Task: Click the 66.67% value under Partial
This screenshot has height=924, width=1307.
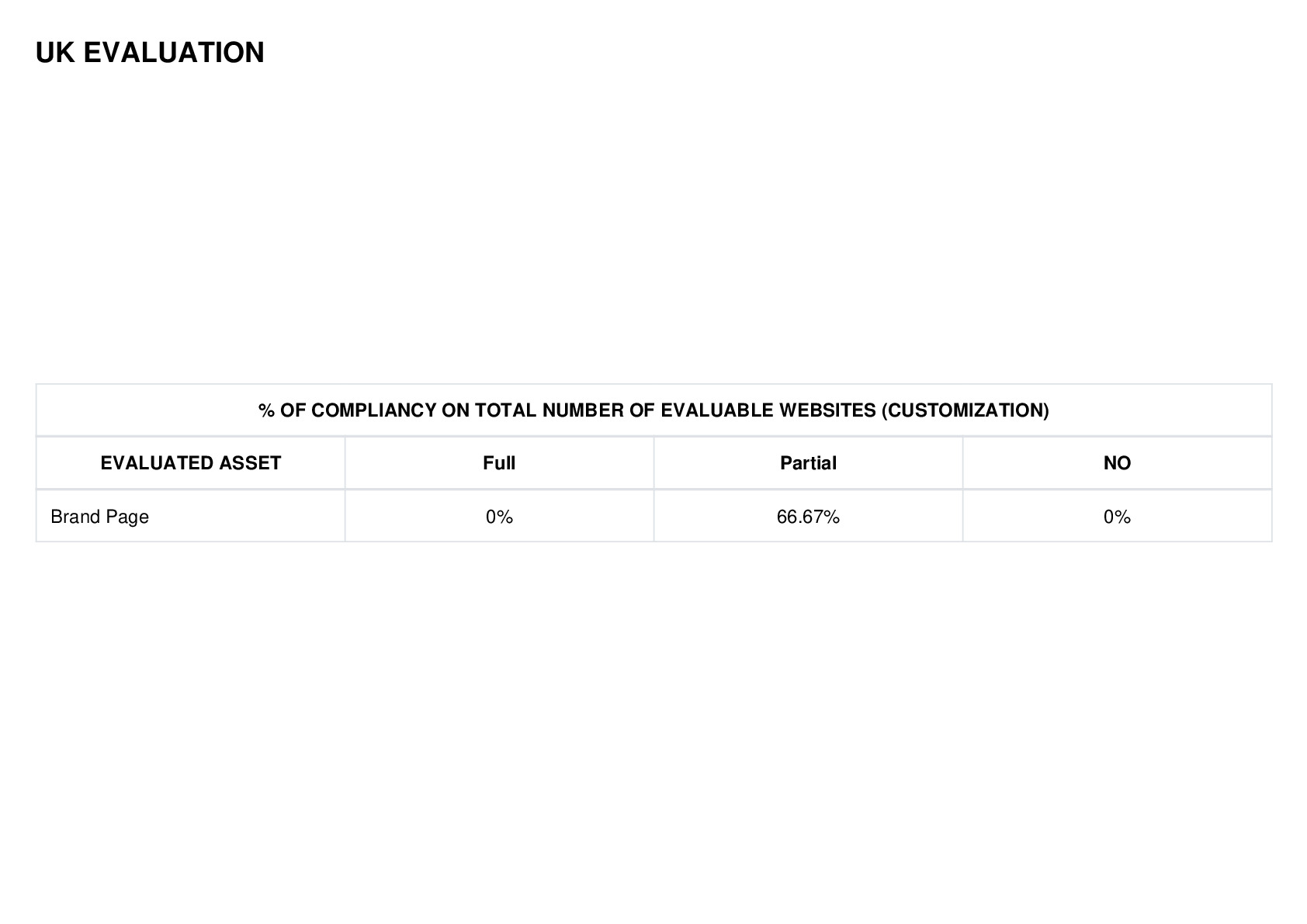Action: 808,517
